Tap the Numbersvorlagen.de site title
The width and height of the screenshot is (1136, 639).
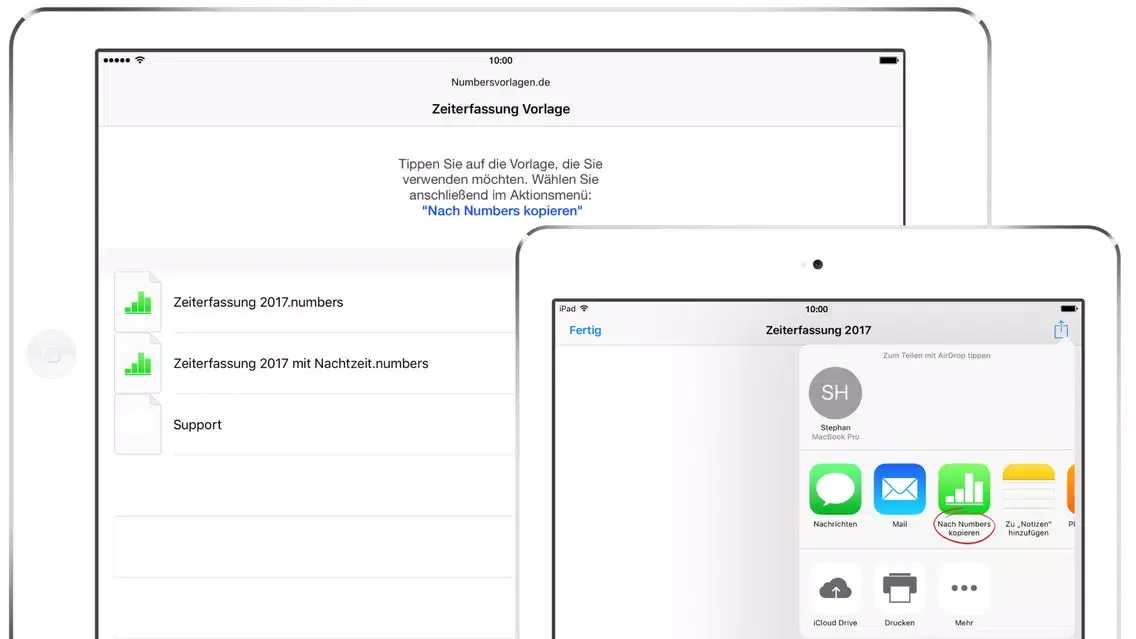[x=501, y=82]
